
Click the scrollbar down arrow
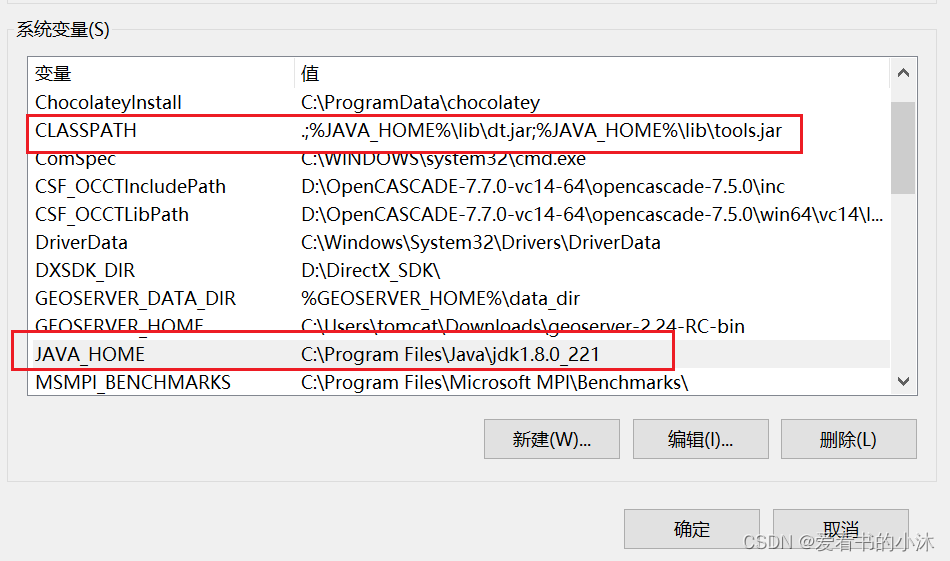pos(903,382)
